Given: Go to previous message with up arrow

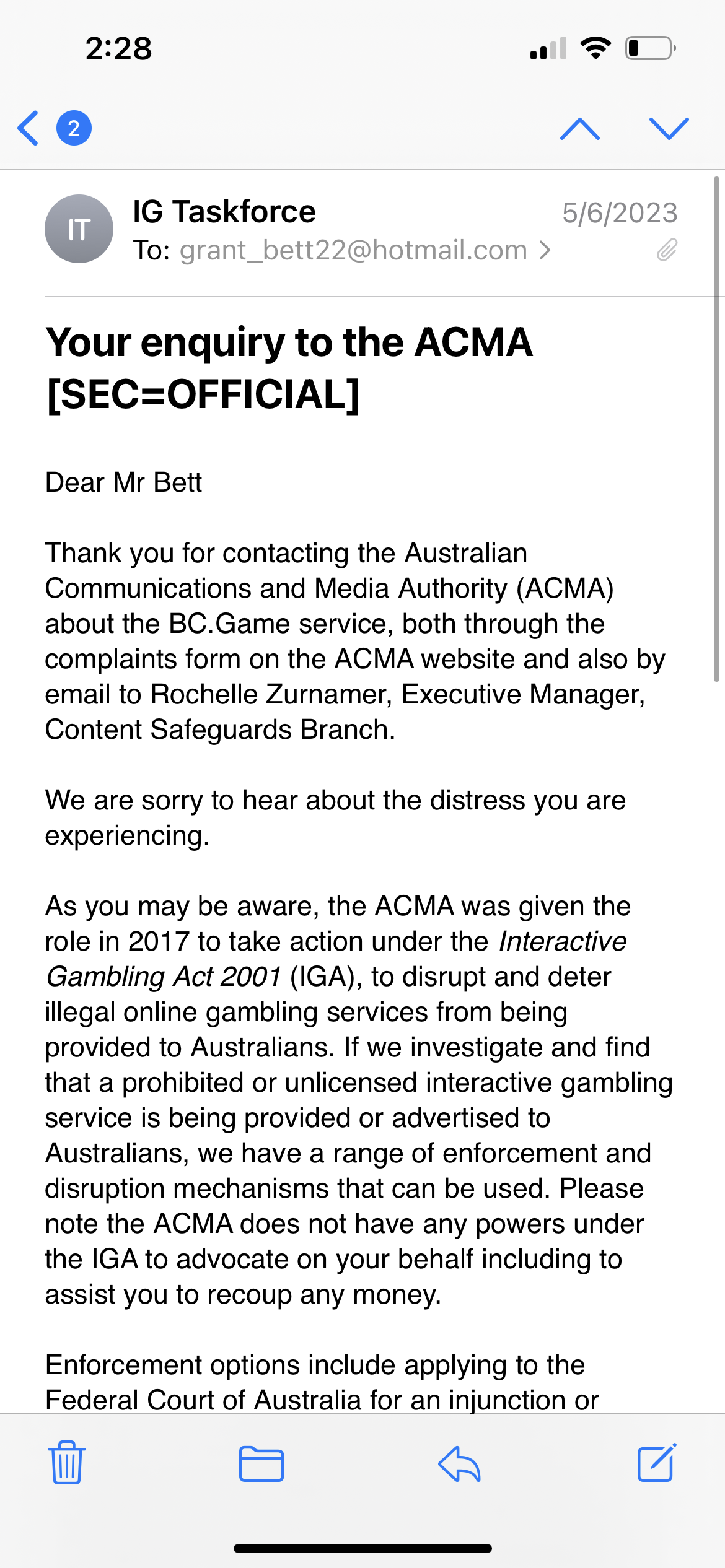Looking at the screenshot, I should [x=579, y=128].
